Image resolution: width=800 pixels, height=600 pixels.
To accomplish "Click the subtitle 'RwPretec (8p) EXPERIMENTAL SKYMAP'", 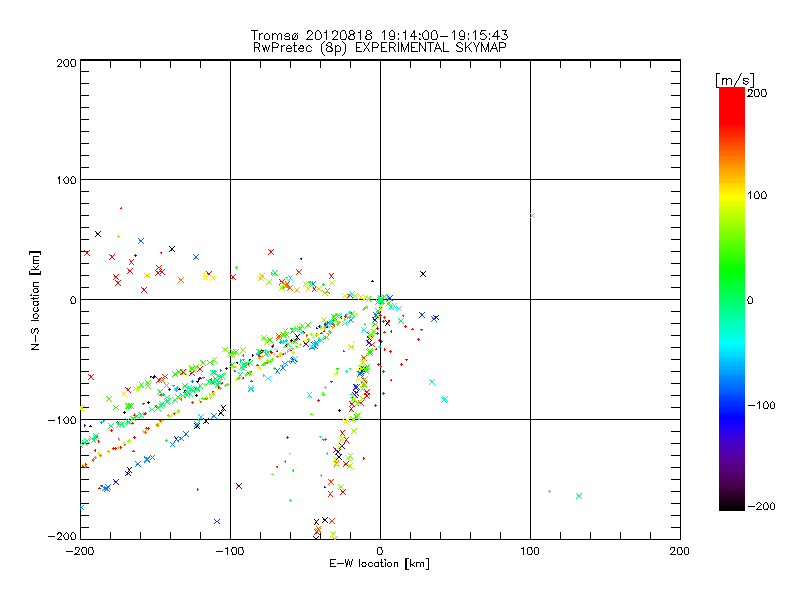I will [380, 47].
